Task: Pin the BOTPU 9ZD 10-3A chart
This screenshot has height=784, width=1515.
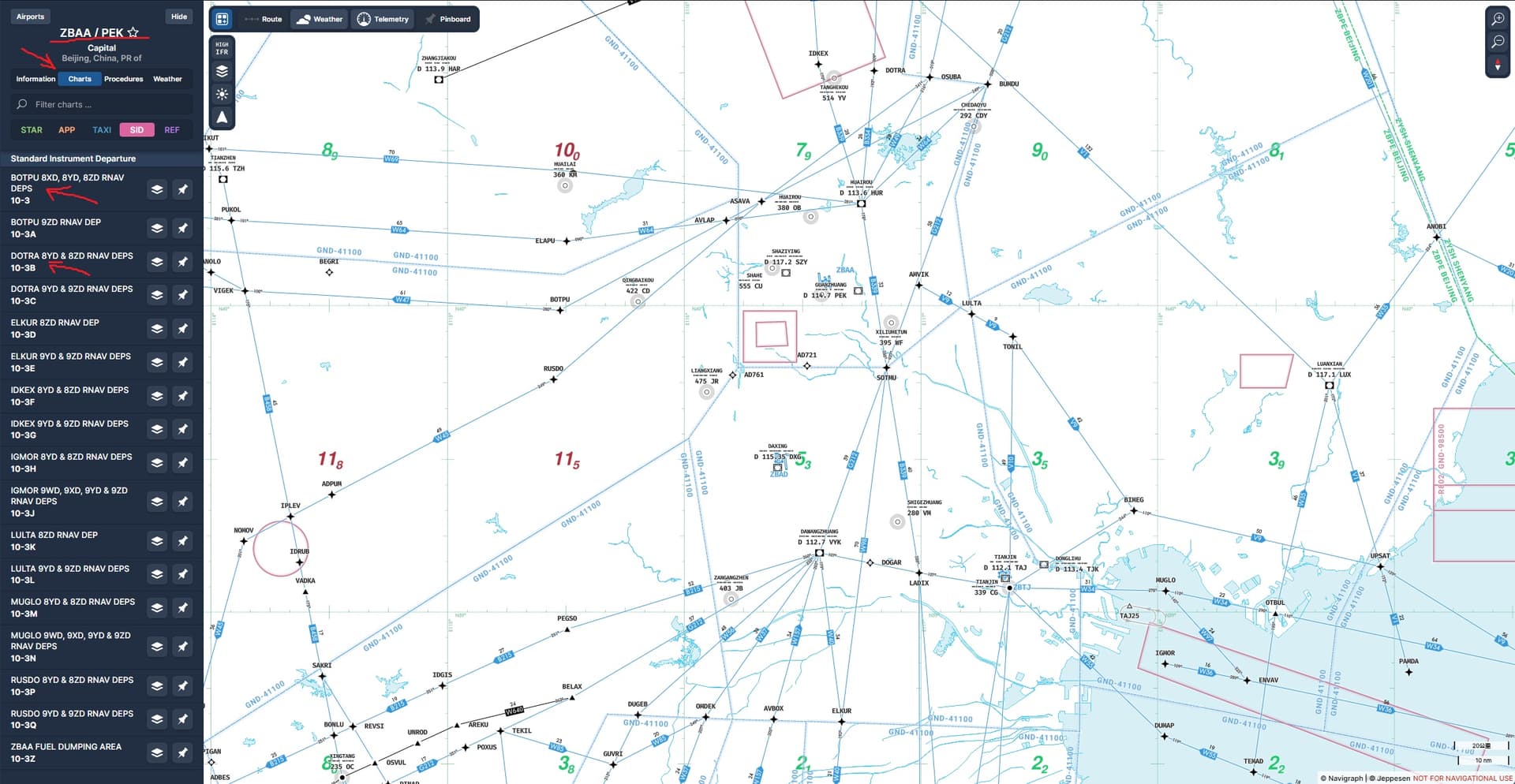Action: click(182, 228)
